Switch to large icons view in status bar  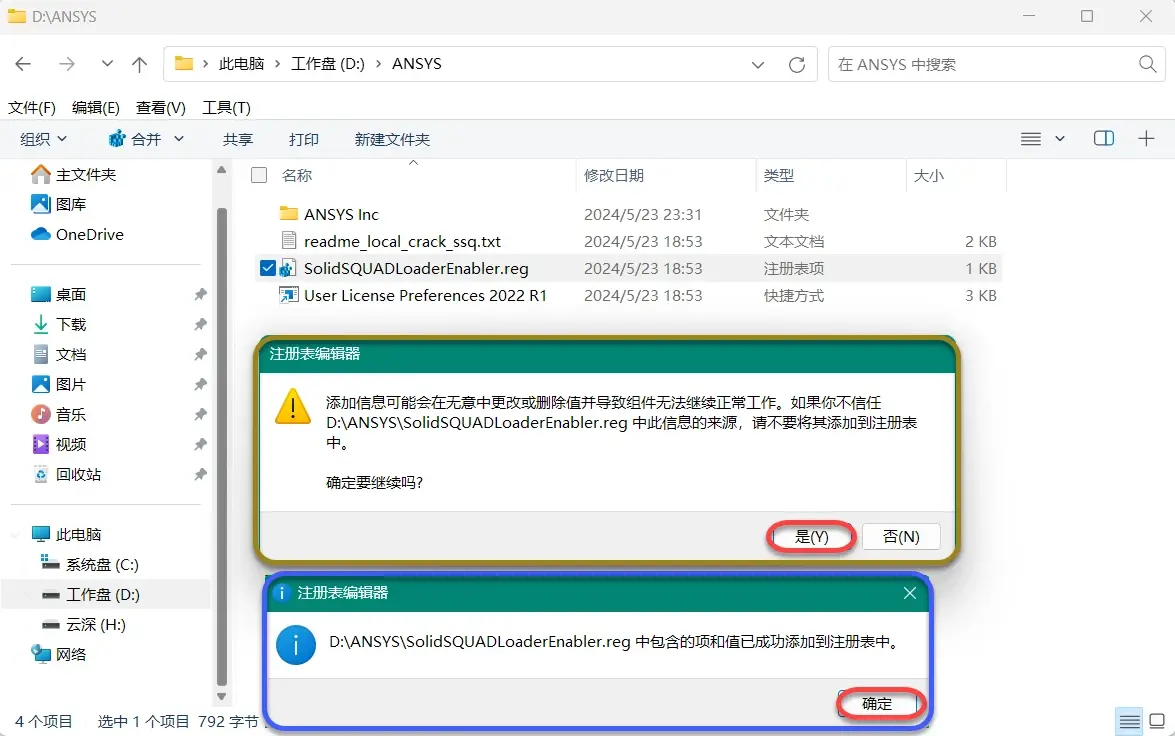[1157, 721]
